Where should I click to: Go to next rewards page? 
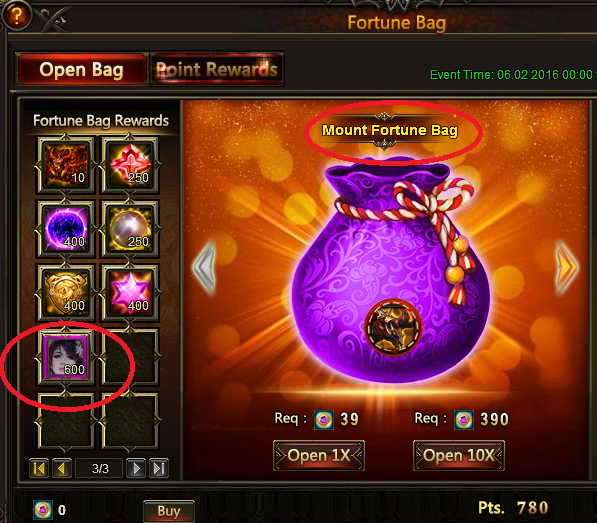tap(136, 468)
